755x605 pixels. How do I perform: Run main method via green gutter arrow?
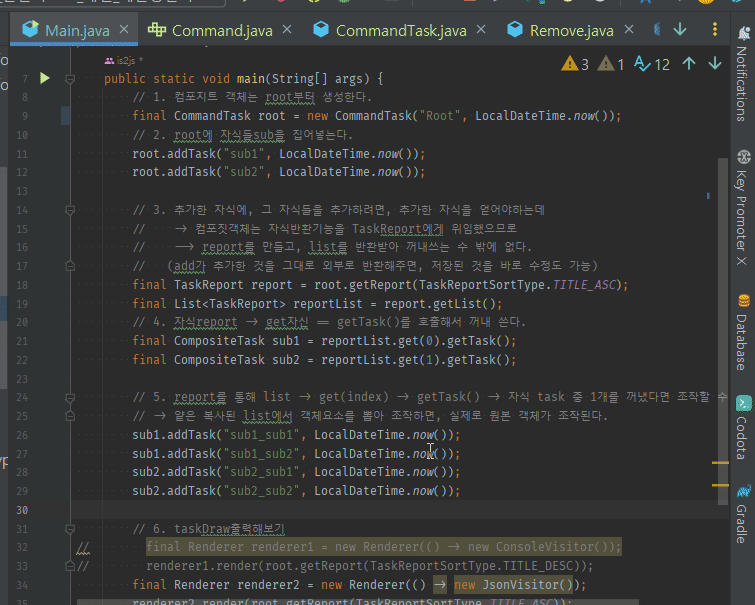coord(45,78)
